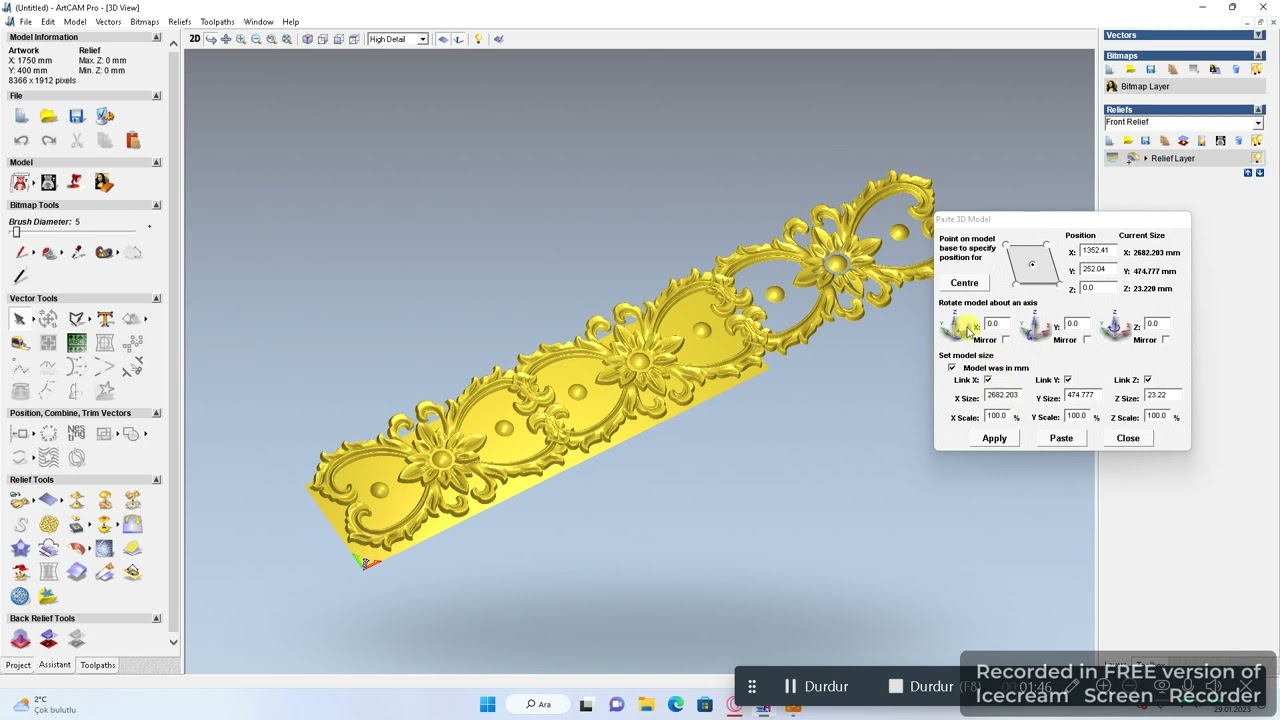The image size is (1280, 720).
Task: Toggle the Y axis Mirror checkbox
Action: click(x=1087, y=340)
